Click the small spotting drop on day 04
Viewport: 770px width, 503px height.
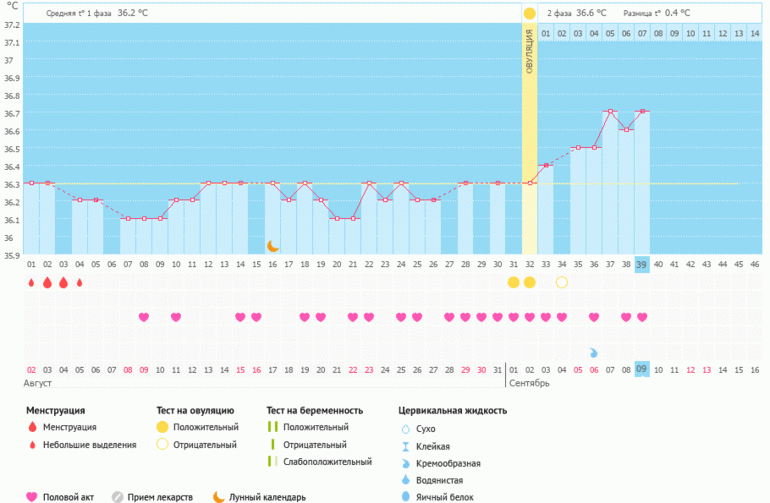(79, 283)
